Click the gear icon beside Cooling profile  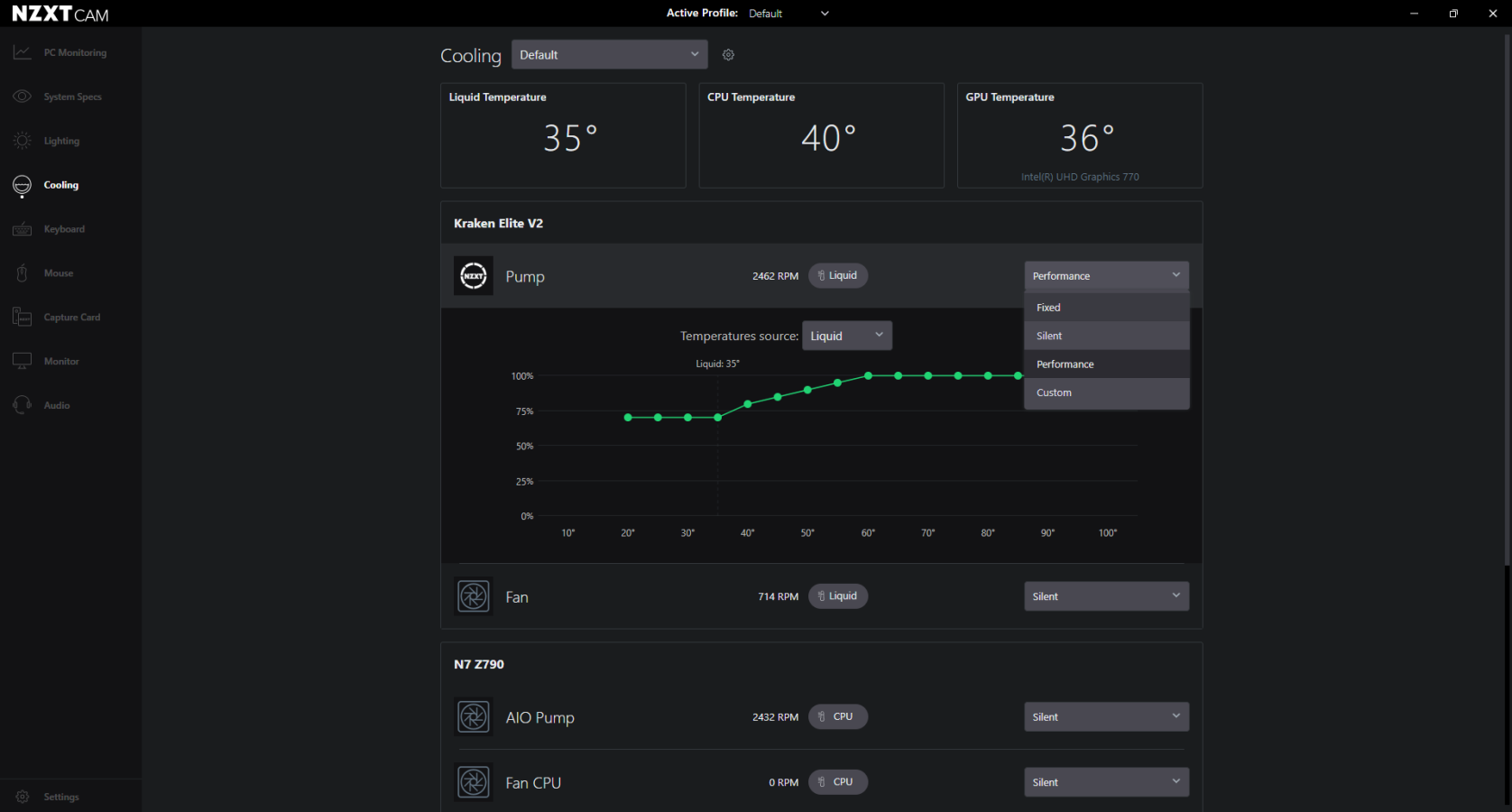click(x=728, y=55)
